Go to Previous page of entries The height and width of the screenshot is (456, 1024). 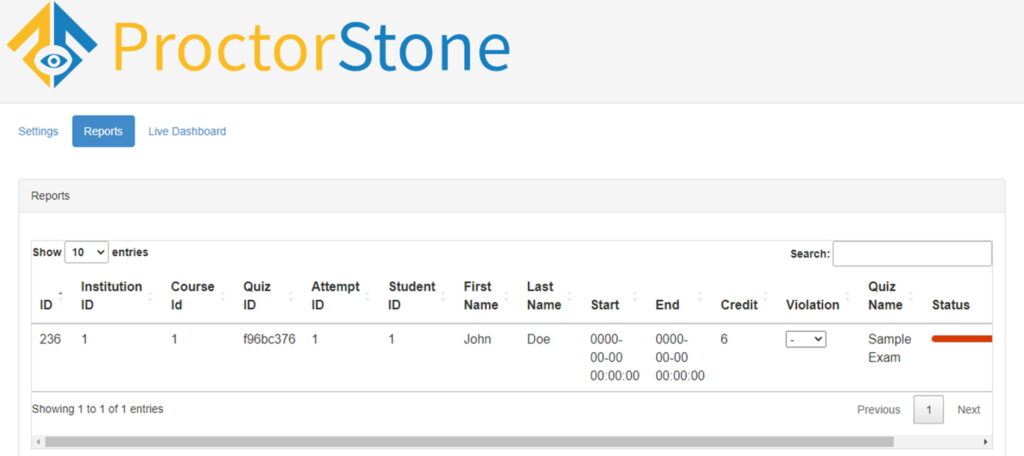pos(878,409)
